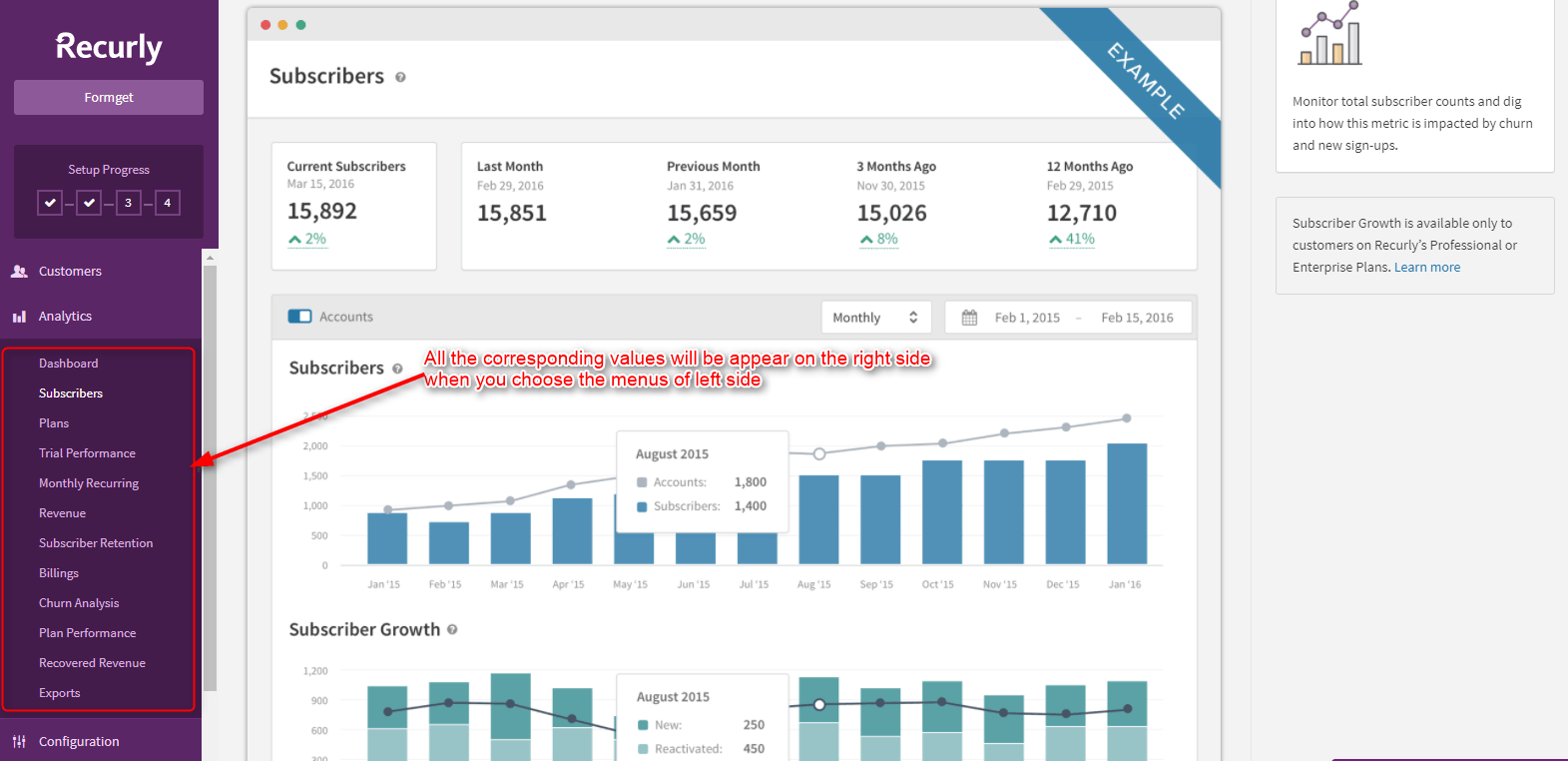1568x761 pixels.
Task: Click Previous Month 15,659 value
Action: (702, 214)
